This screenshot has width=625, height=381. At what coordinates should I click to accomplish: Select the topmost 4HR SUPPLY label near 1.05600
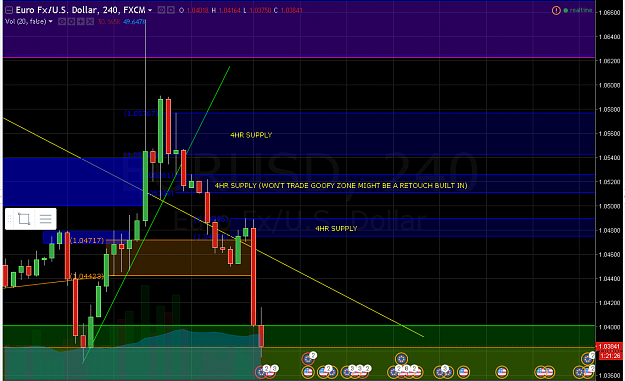[251, 136]
